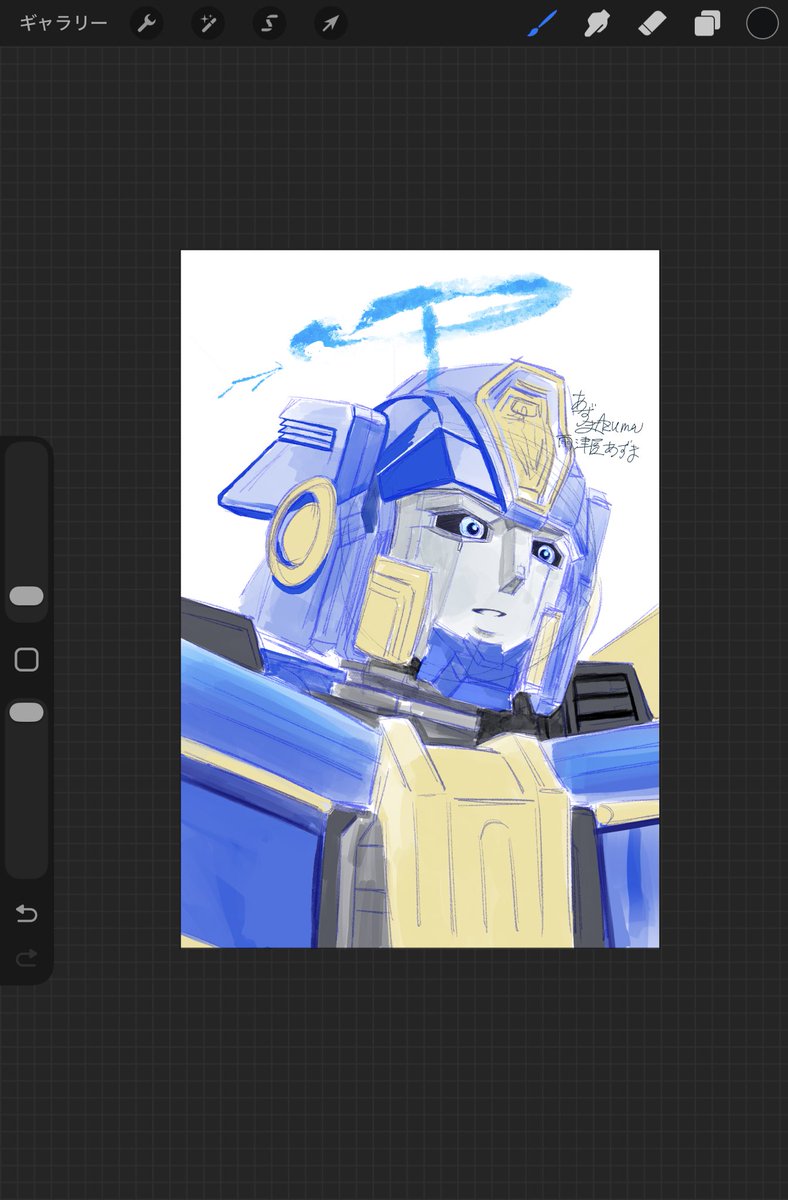
Task: Tap the robot artwork on the canvas
Action: pos(420,599)
